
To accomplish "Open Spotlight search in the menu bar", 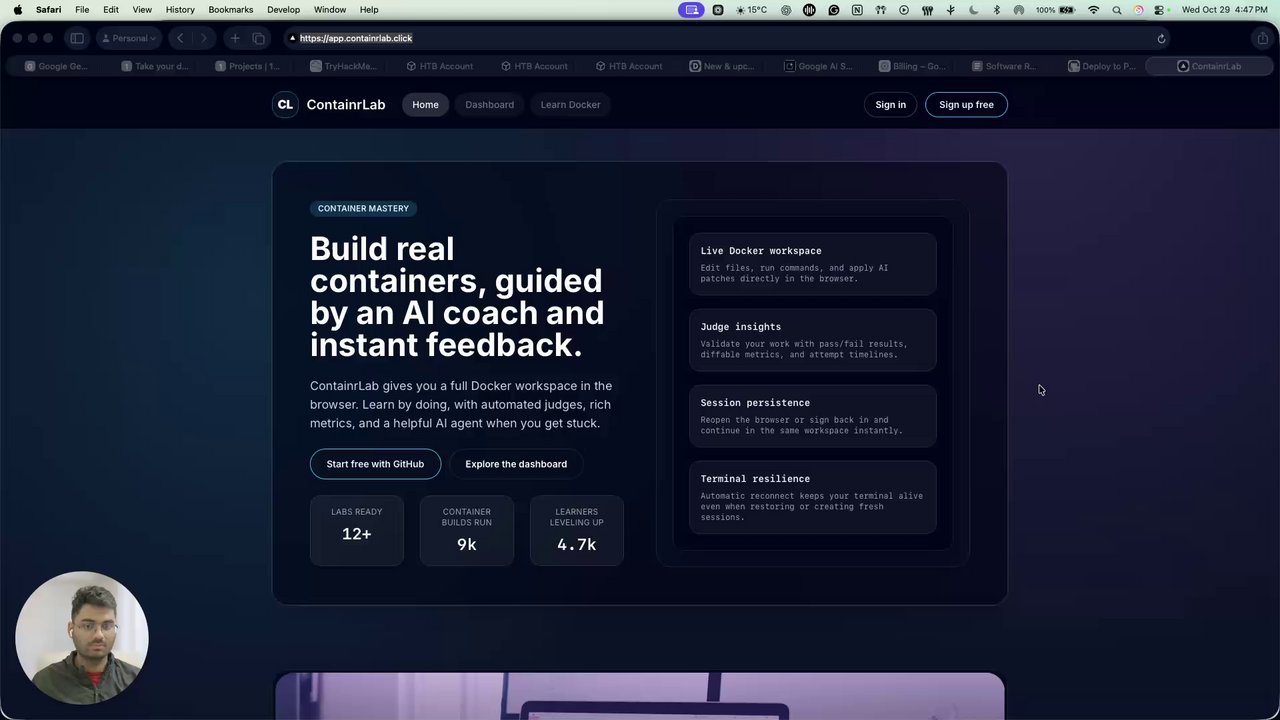I will tap(1116, 10).
